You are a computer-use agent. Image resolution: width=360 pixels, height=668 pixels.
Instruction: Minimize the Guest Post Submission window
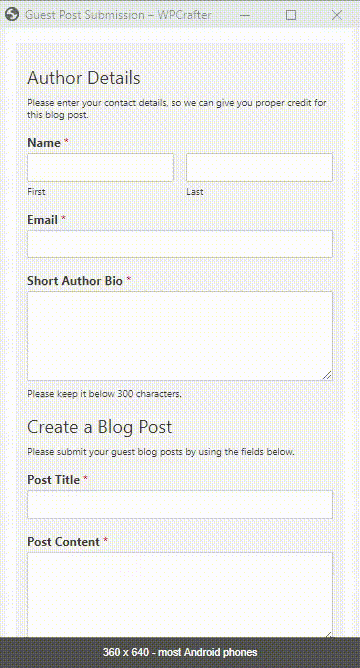tap(245, 15)
